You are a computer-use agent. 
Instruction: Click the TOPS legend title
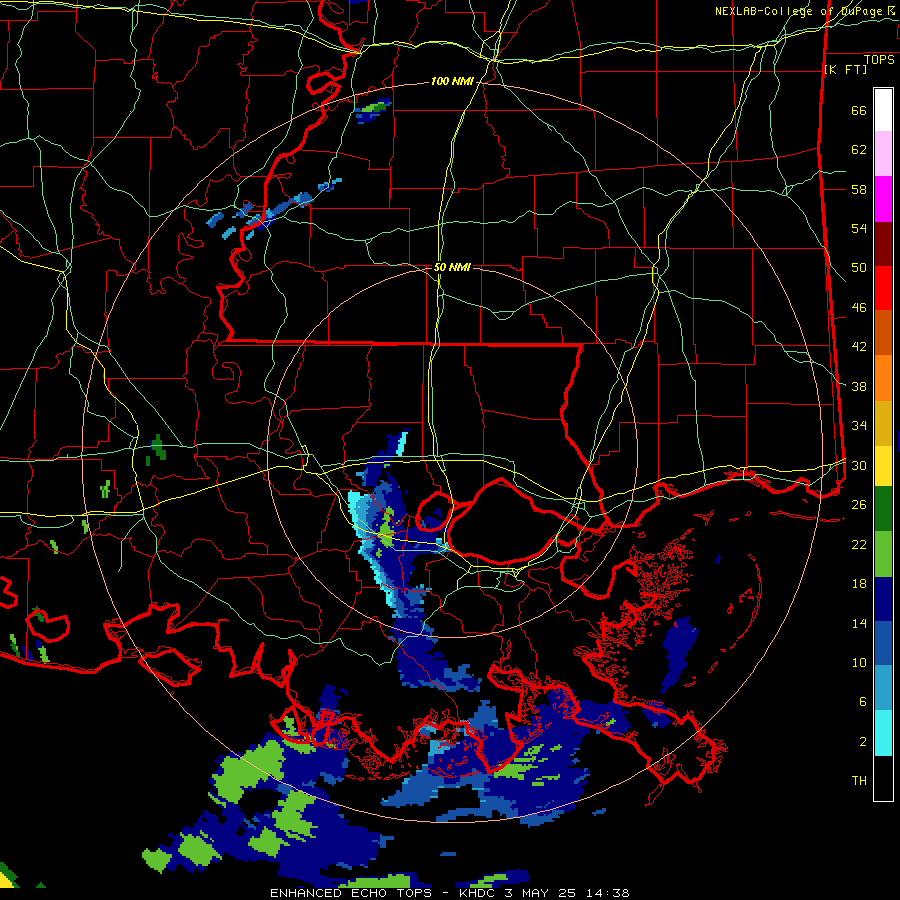(x=879, y=60)
